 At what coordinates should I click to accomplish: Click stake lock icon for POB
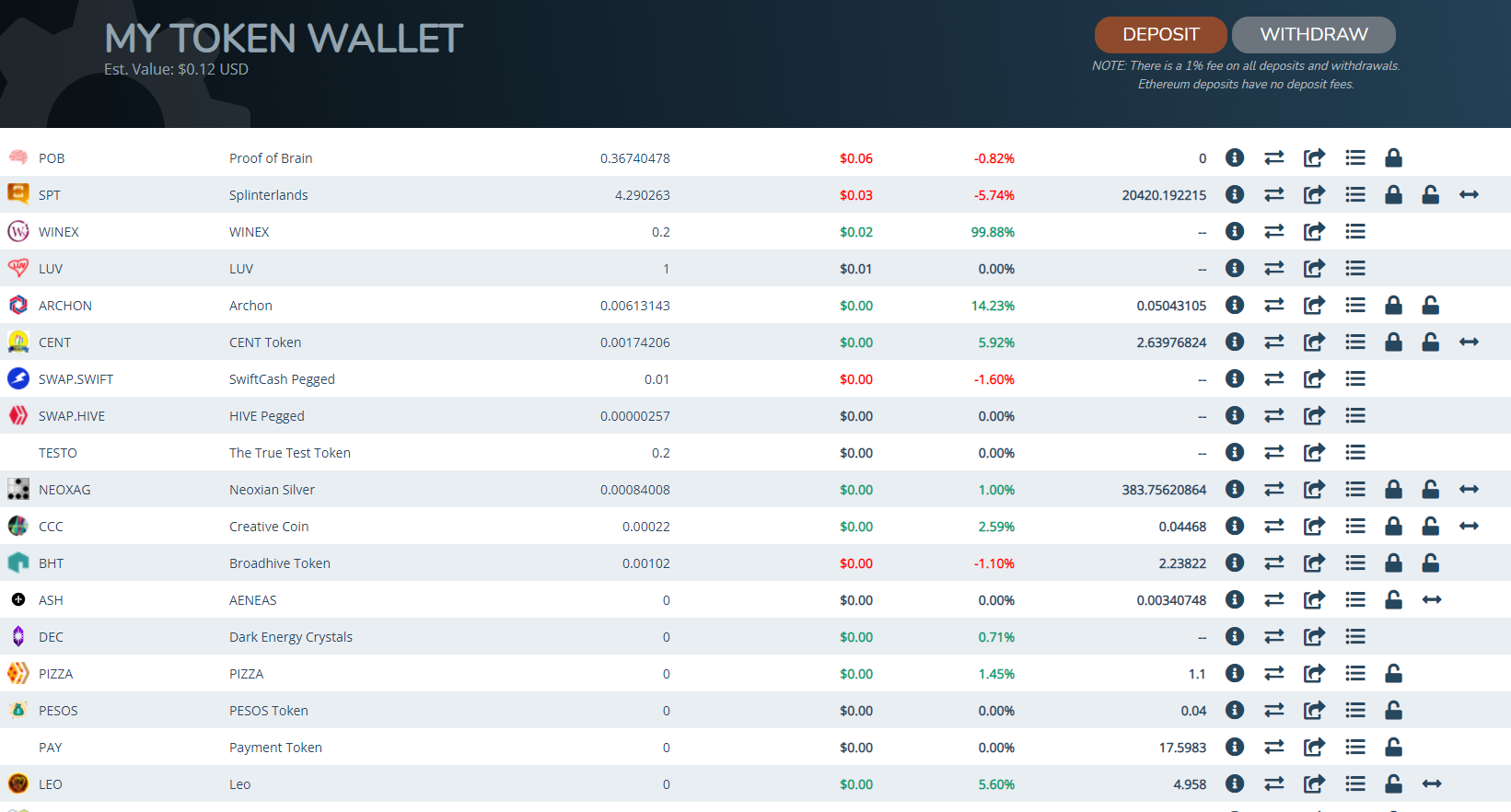coord(1393,157)
